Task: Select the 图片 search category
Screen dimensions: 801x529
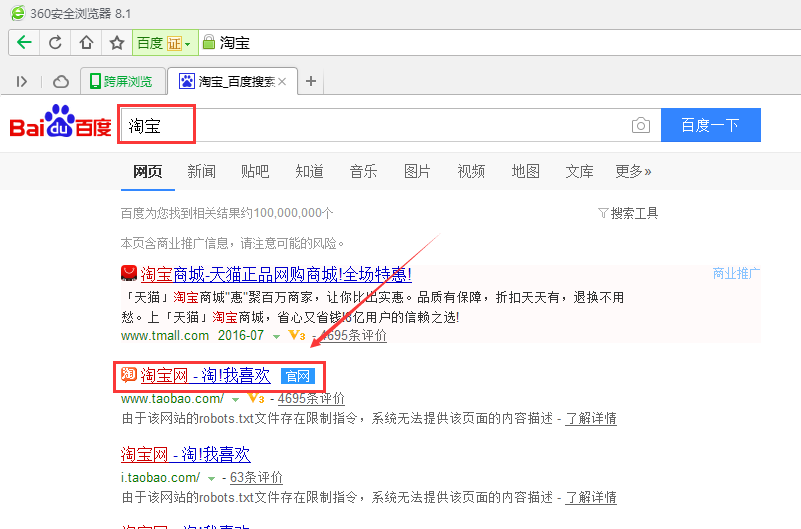Action: [417, 172]
